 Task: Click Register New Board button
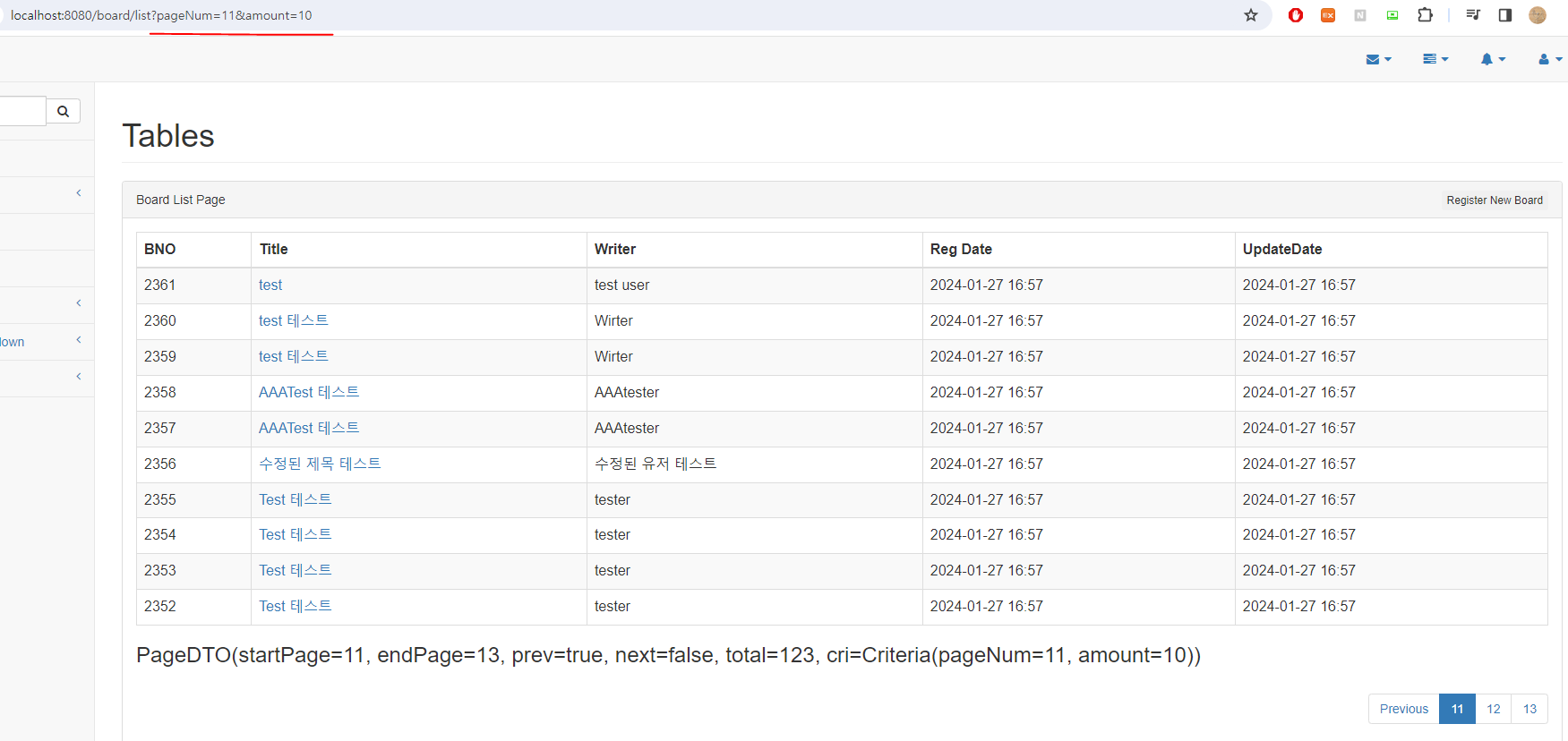coord(1495,200)
